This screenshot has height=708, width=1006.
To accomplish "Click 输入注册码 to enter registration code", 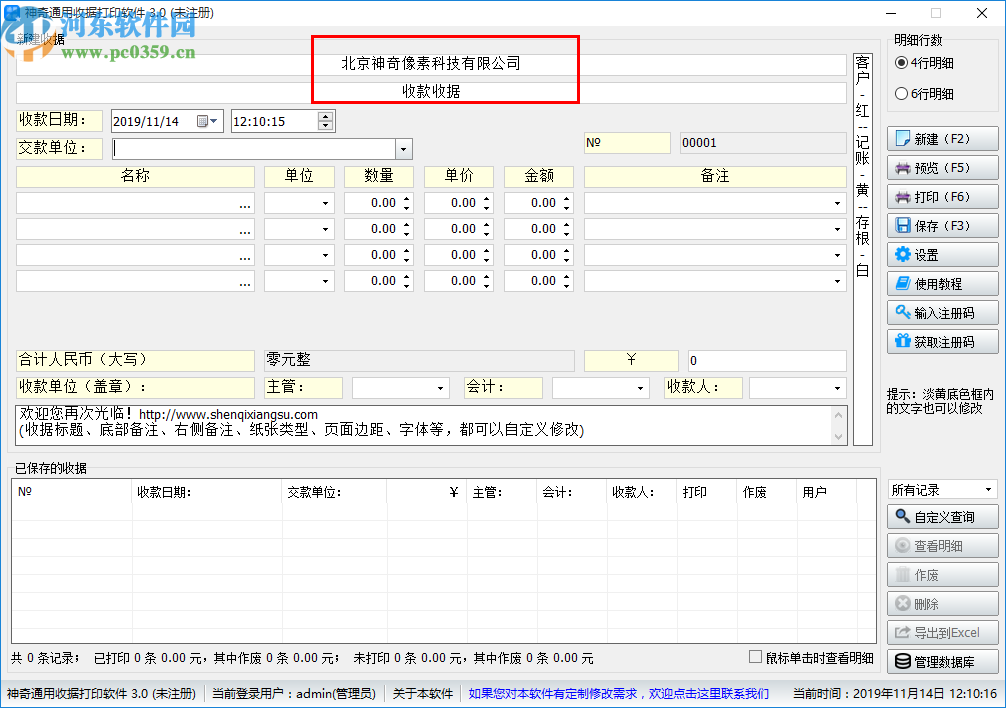I will click(x=941, y=312).
